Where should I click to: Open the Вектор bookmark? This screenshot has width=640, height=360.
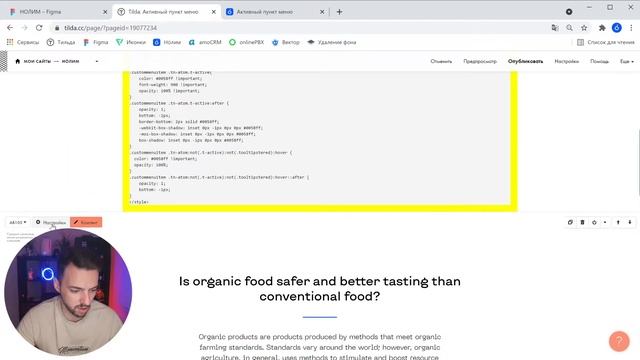point(286,42)
